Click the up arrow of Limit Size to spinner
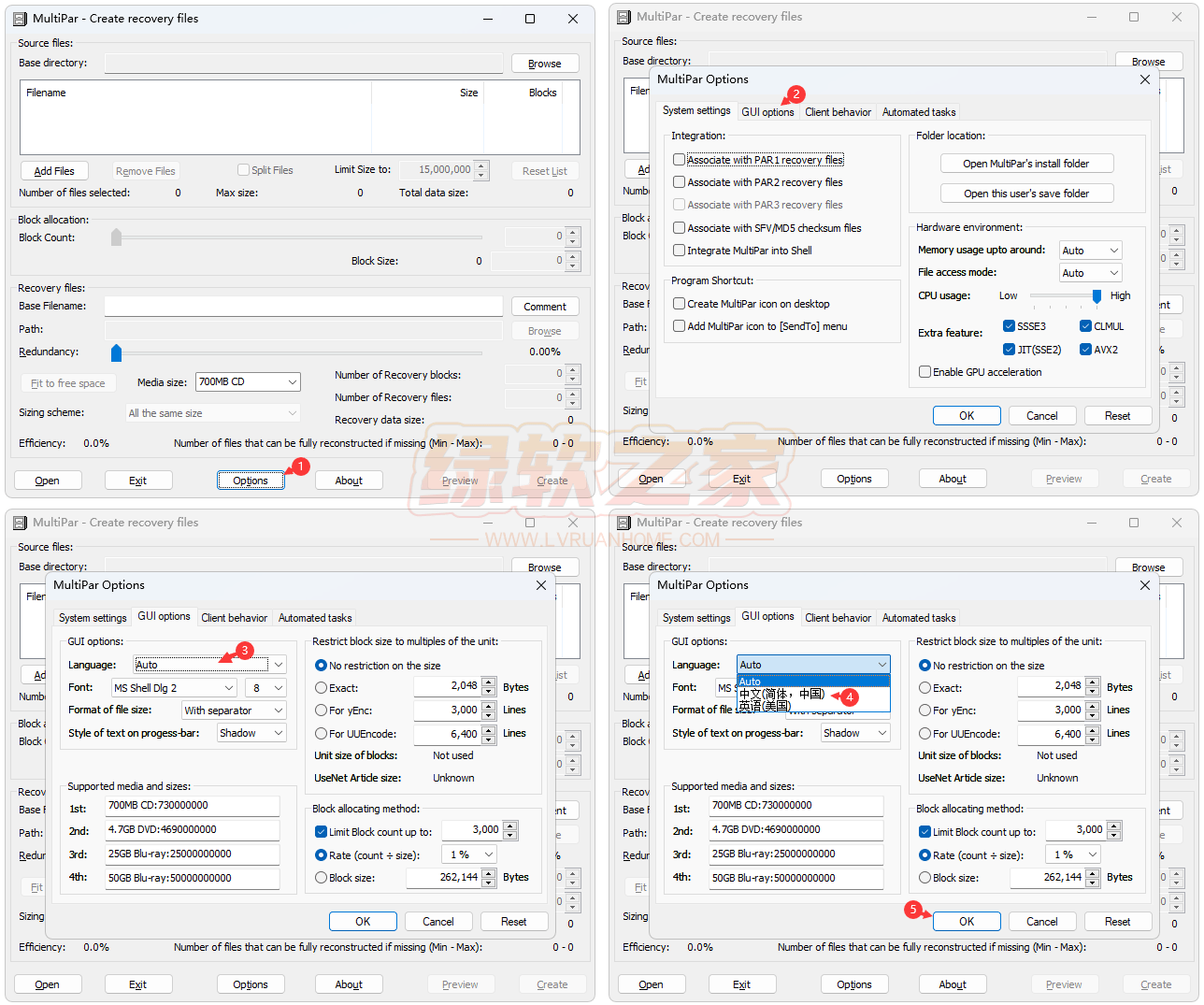 point(481,165)
